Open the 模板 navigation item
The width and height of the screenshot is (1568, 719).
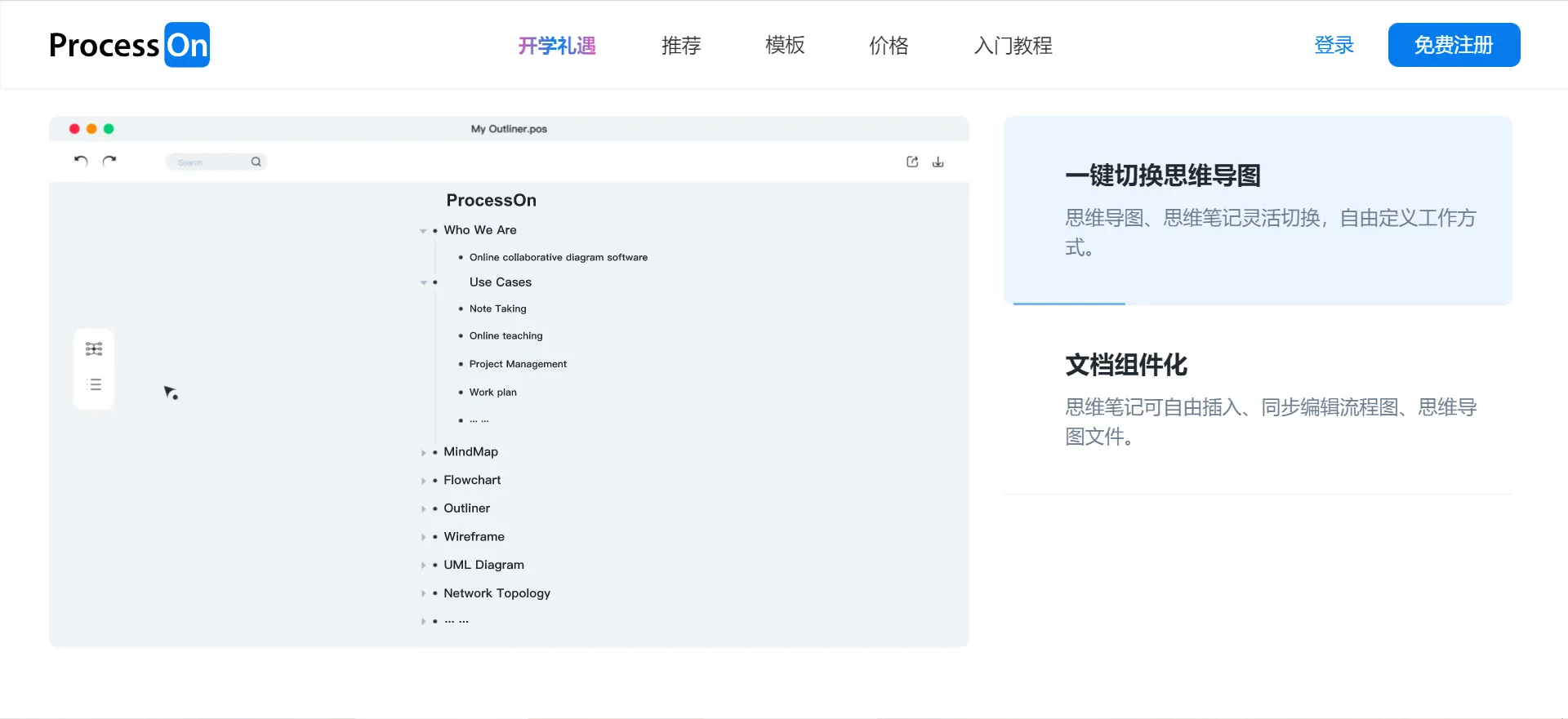(x=785, y=46)
